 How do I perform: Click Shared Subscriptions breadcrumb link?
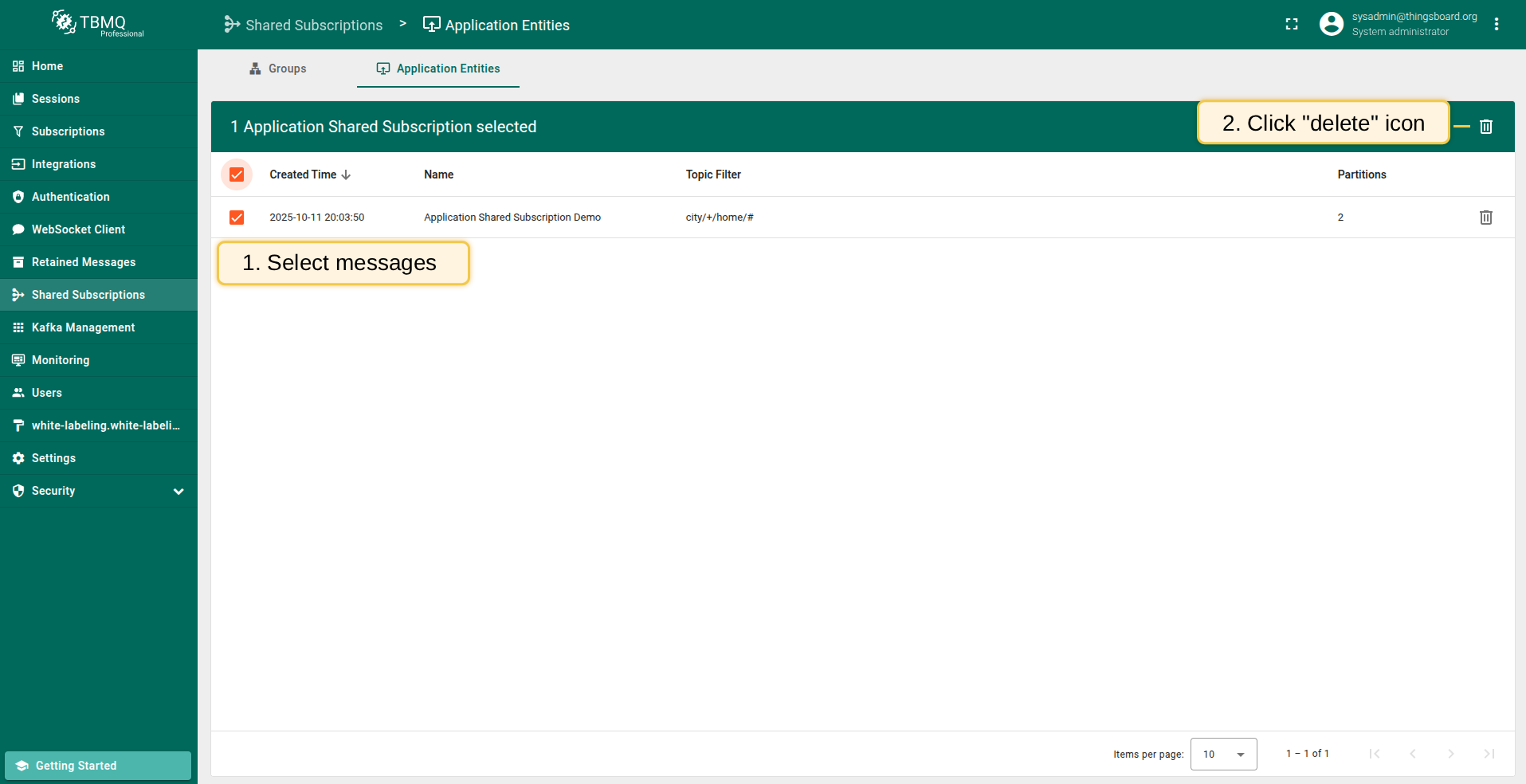pos(304,25)
